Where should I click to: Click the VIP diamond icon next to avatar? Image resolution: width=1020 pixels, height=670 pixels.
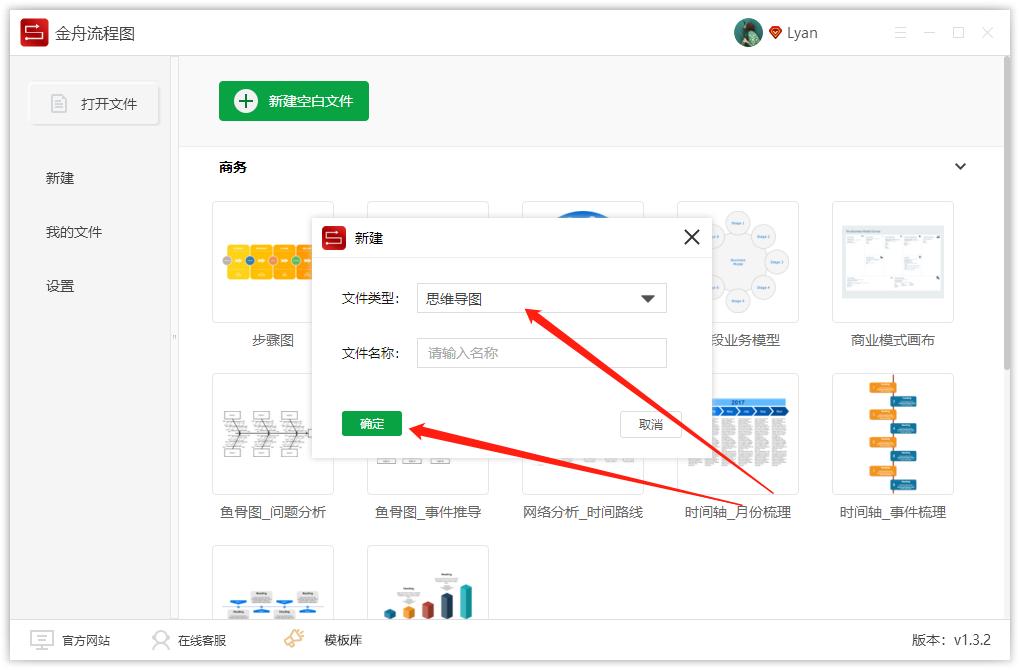(x=777, y=31)
